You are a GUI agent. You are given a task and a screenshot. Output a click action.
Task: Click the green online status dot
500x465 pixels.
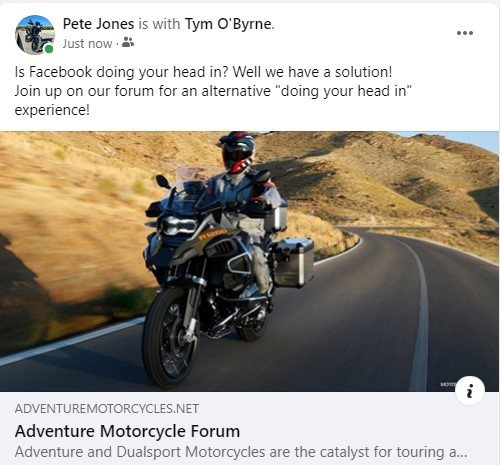pos(49,49)
